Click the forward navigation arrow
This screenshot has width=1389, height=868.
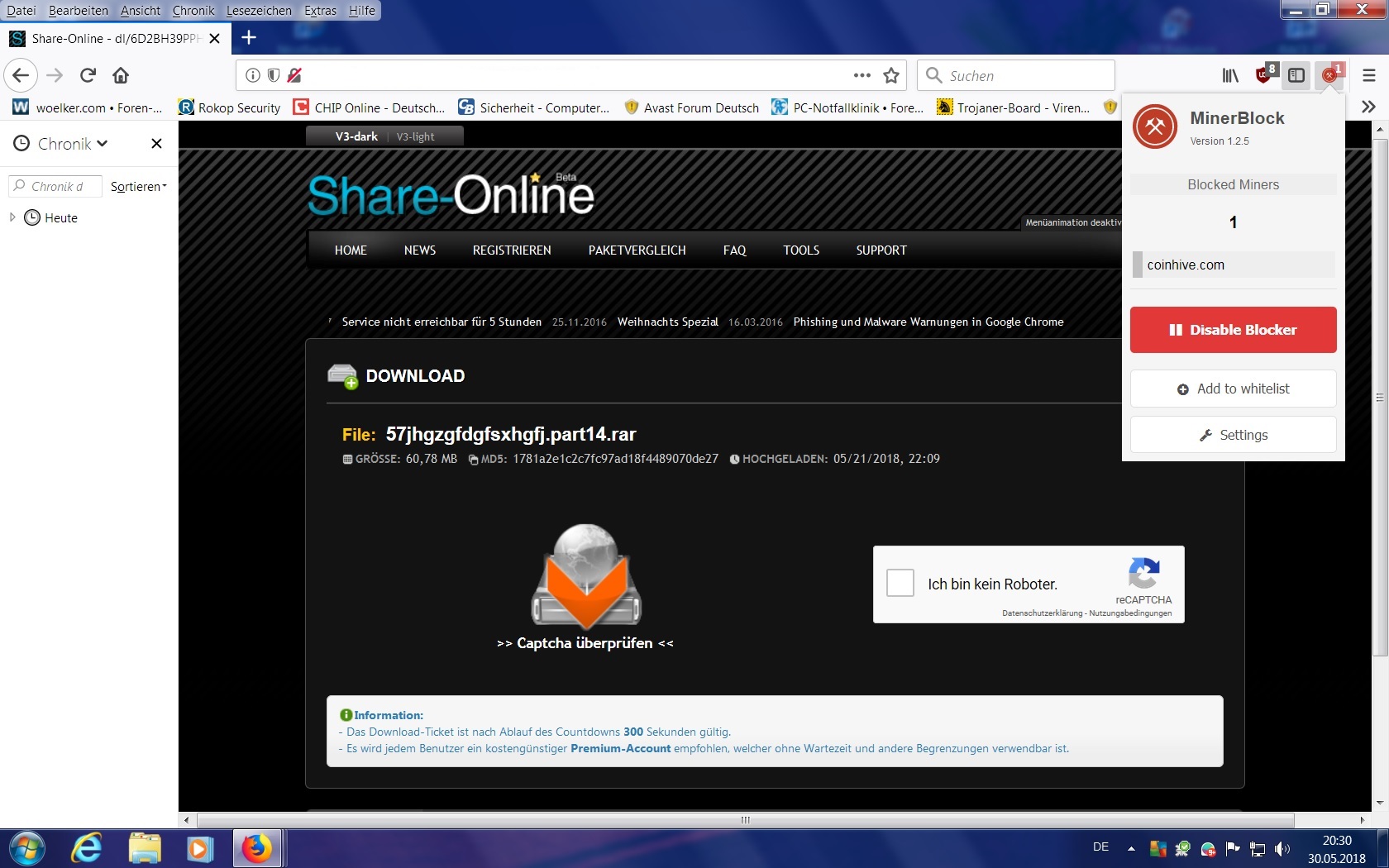55,75
